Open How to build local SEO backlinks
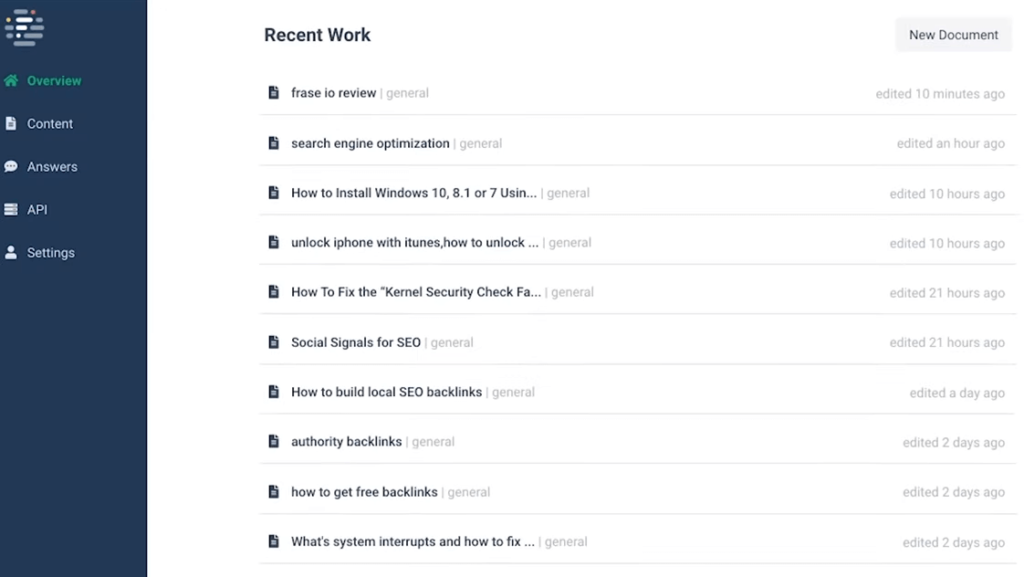Viewport: 1024px width, 577px height. coord(387,392)
